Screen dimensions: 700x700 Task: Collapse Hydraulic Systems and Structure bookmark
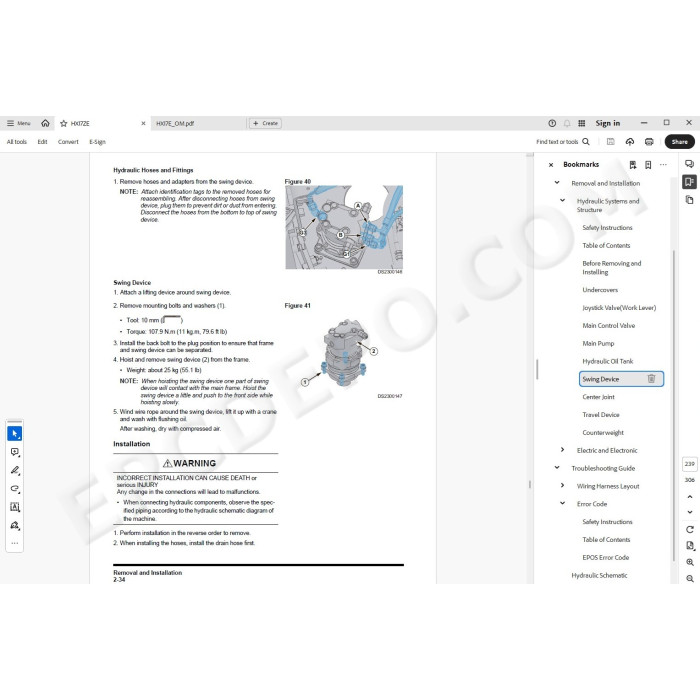pyautogui.click(x=562, y=200)
